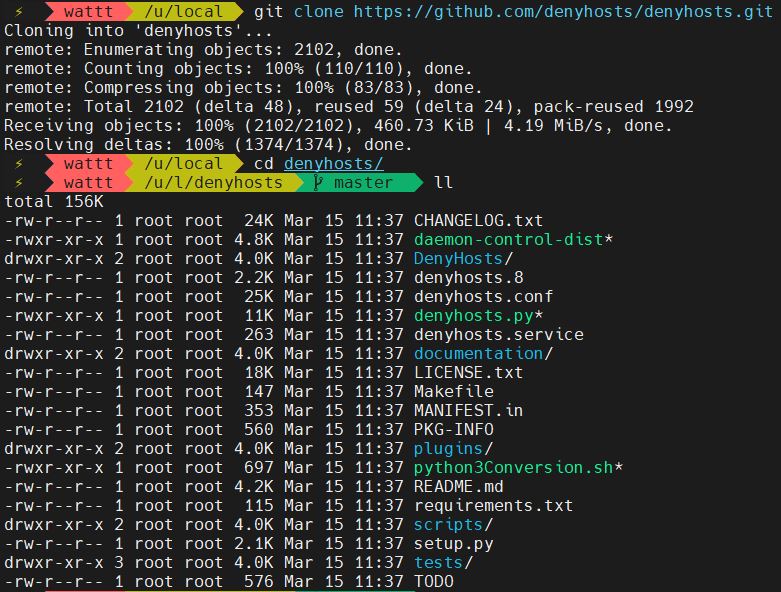The width and height of the screenshot is (781, 592).
Task: Click the scripts/ directory name
Action: 453,524
